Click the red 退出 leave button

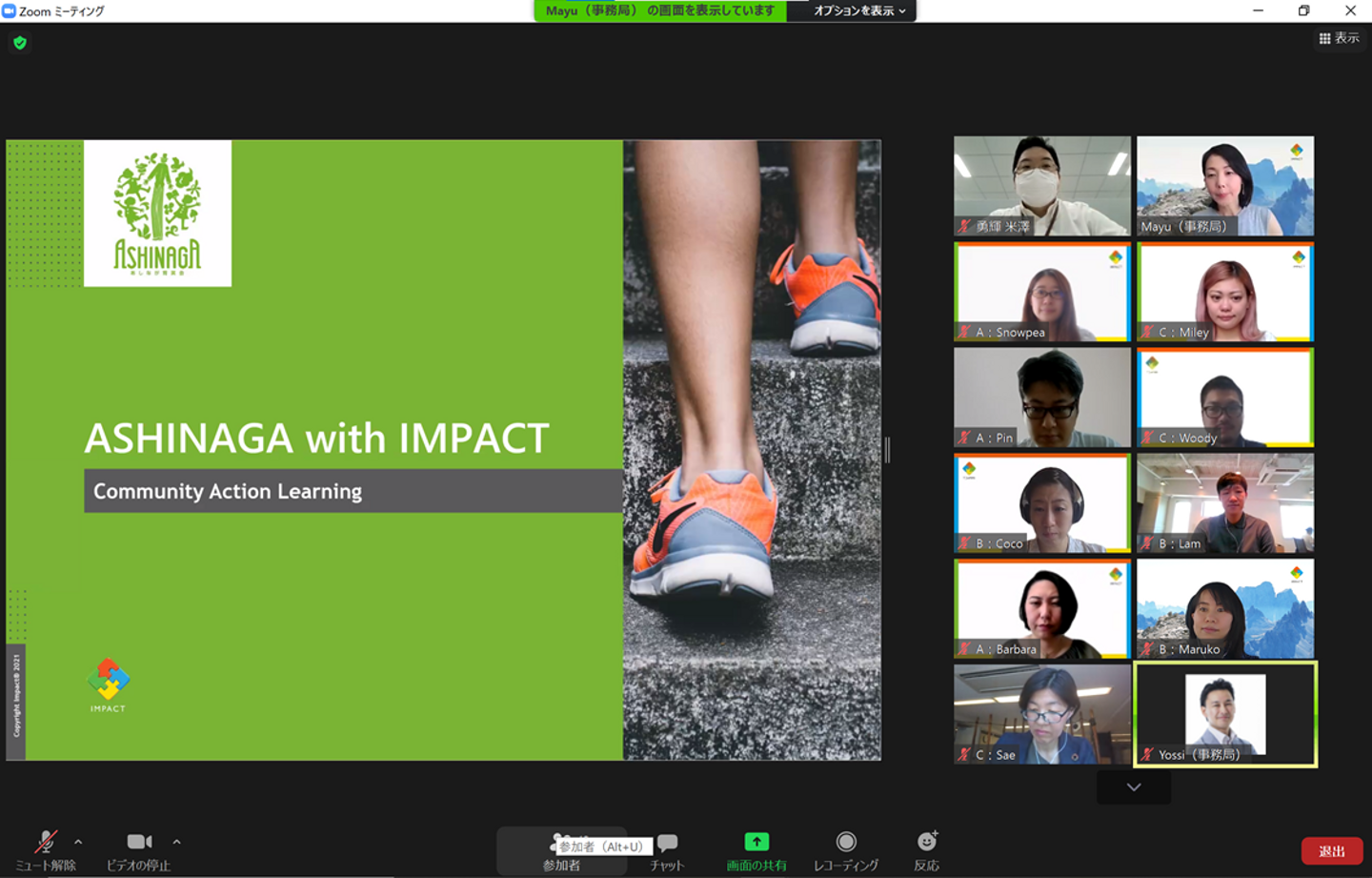(x=1332, y=850)
